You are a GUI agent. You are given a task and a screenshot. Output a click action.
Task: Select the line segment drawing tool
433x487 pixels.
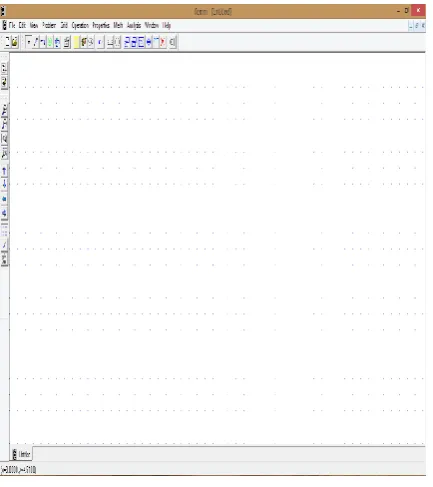[36, 42]
